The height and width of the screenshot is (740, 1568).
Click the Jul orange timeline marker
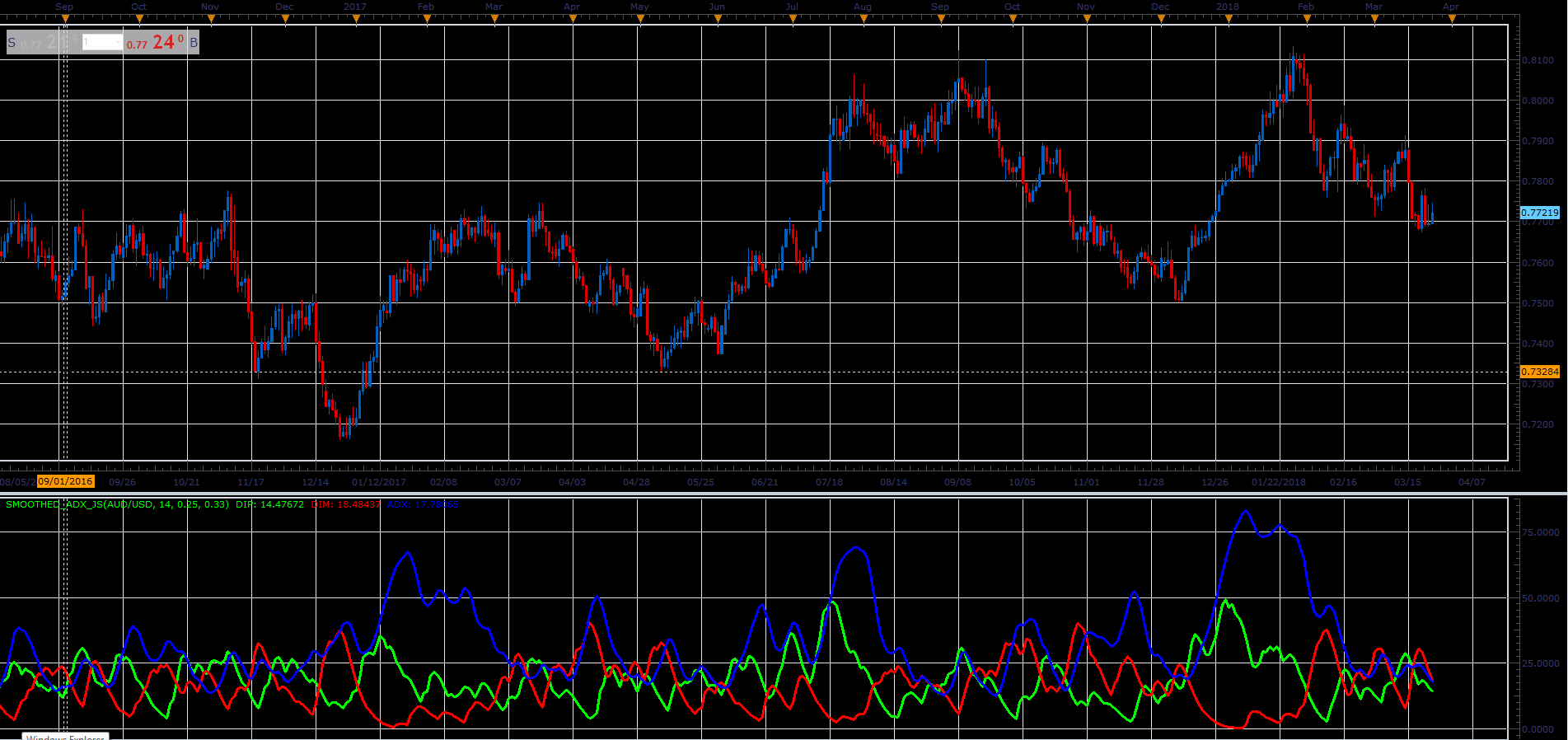[x=793, y=20]
